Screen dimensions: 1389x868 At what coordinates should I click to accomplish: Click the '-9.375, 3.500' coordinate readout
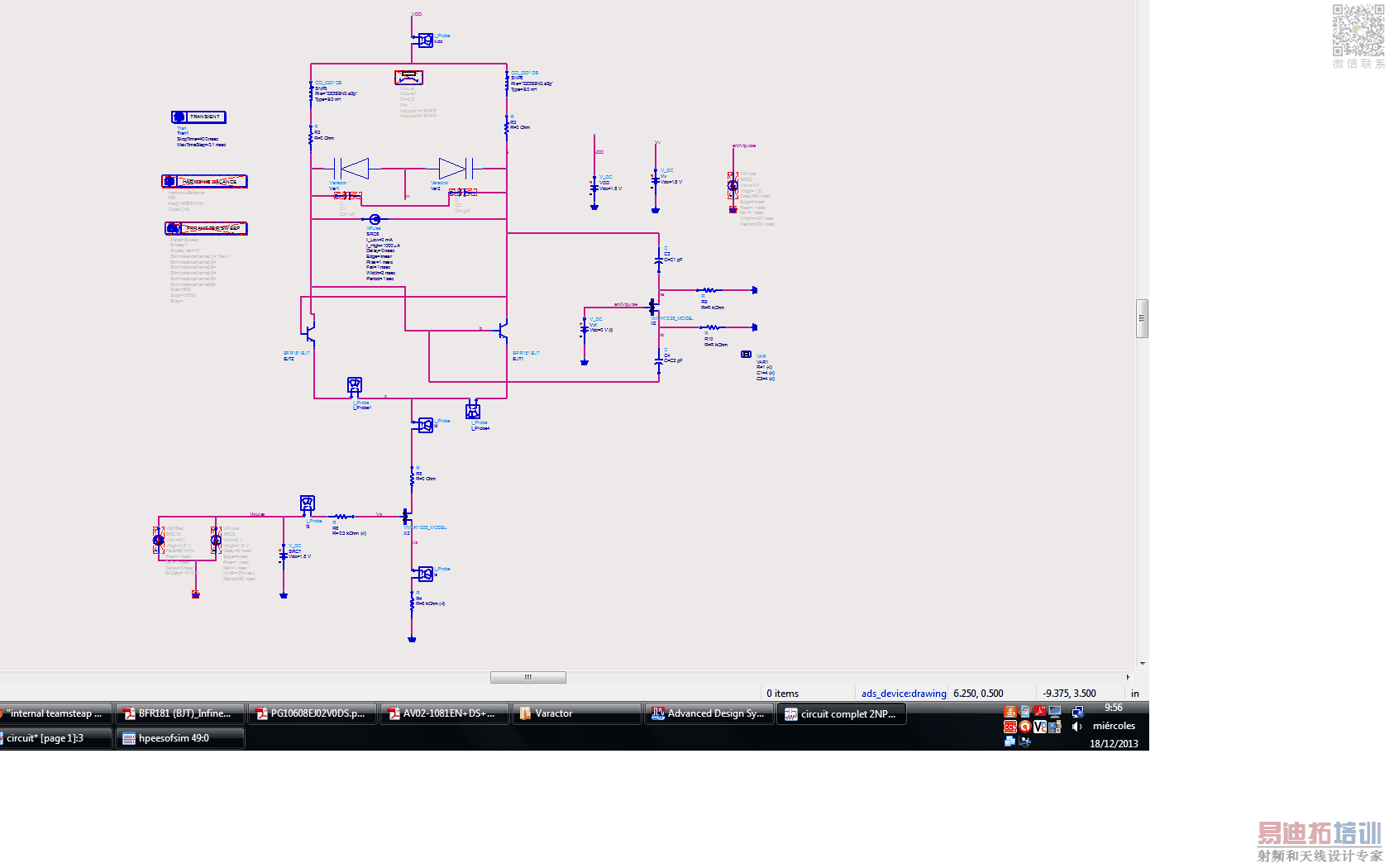point(1069,694)
